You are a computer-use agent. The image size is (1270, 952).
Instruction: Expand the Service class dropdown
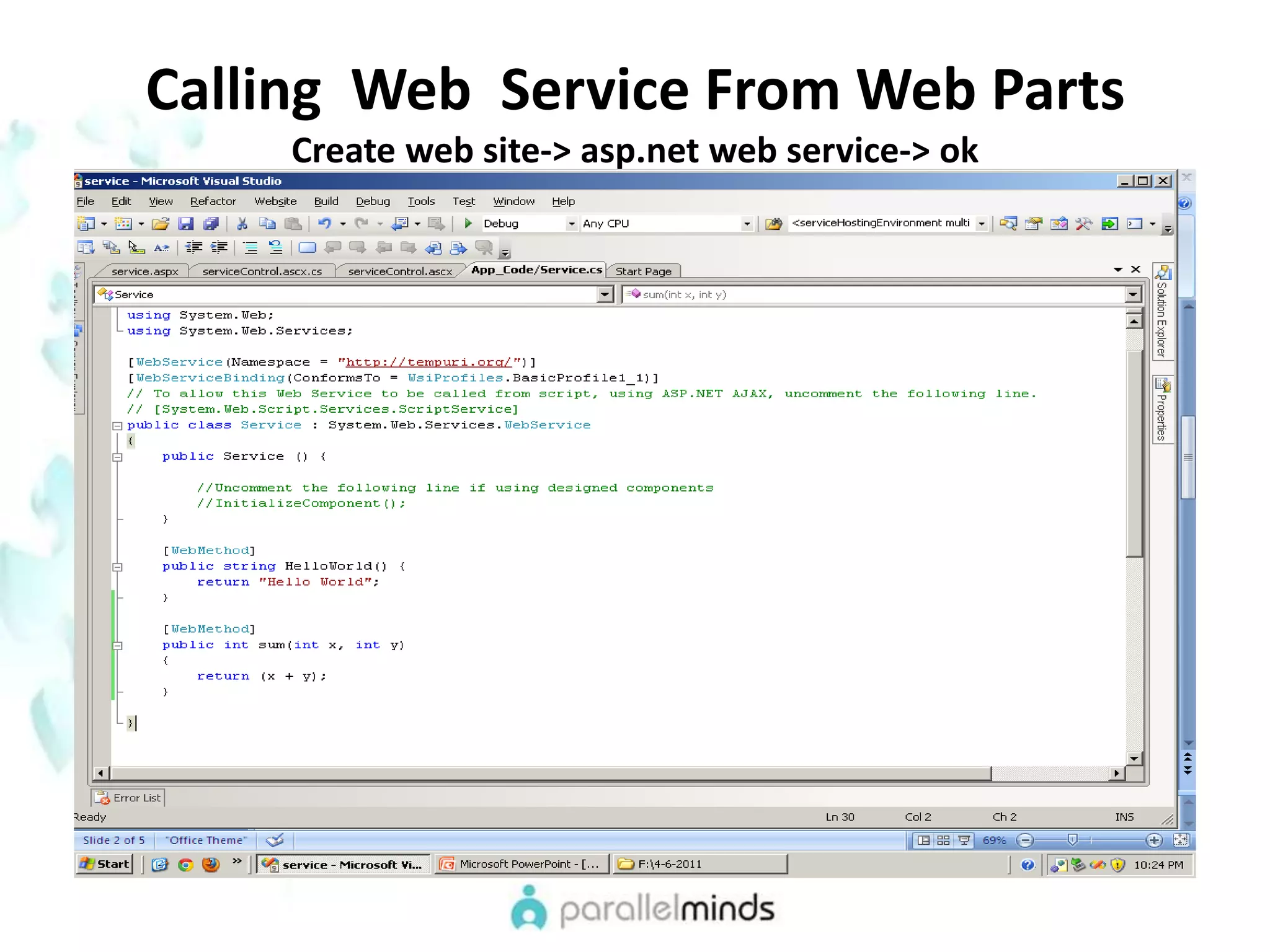pos(605,294)
